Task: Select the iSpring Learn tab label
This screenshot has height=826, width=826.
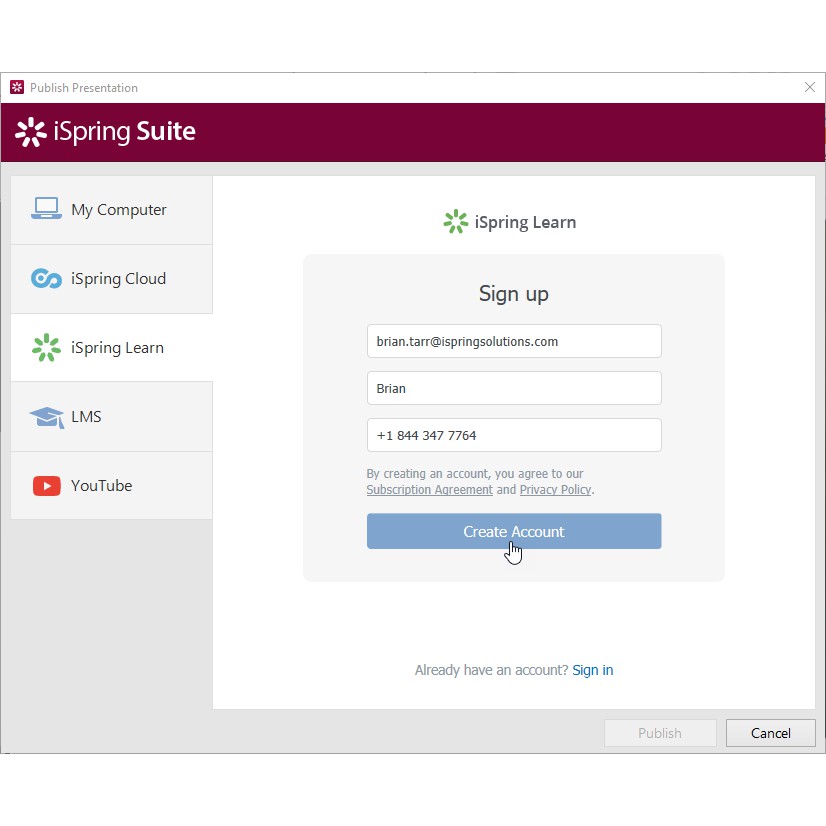Action: (117, 348)
